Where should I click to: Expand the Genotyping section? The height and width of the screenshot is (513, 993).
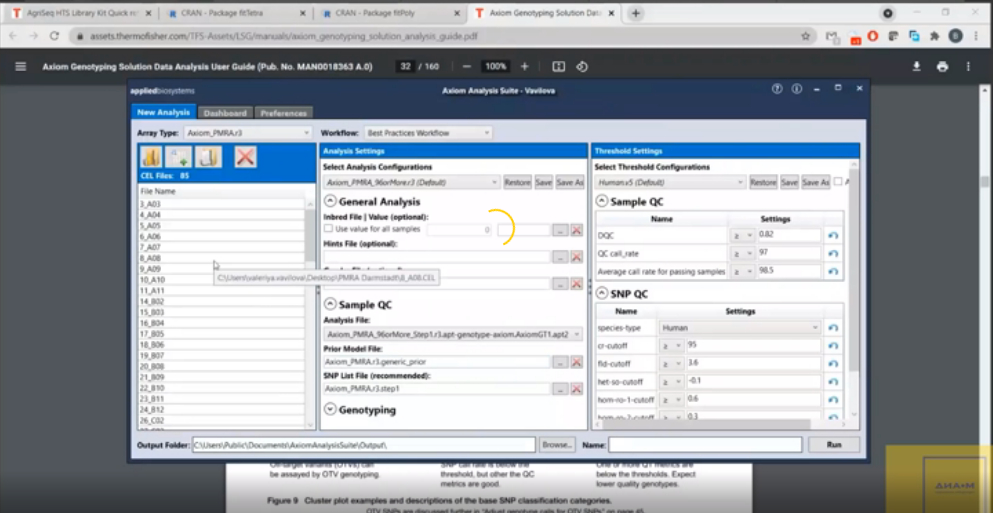[x=331, y=409]
